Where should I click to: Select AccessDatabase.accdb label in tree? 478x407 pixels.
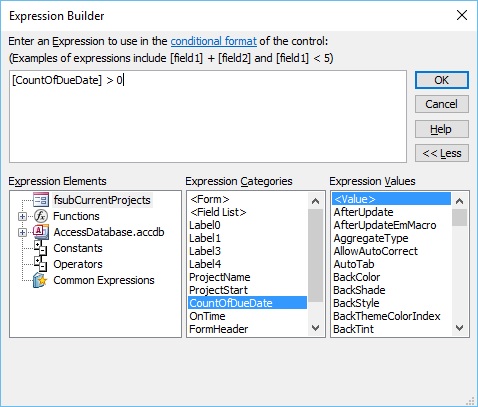(109, 232)
